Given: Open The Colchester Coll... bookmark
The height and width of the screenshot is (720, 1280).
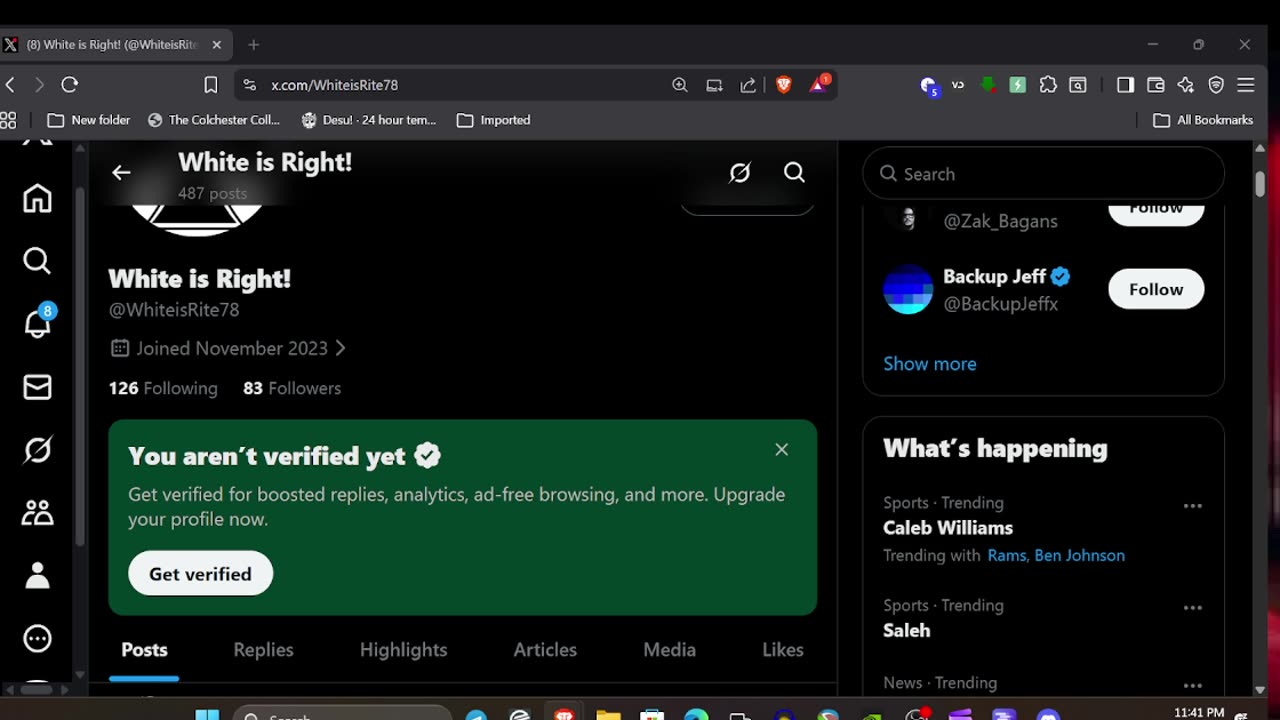Looking at the screenshot, I should (x=214, y=120).
